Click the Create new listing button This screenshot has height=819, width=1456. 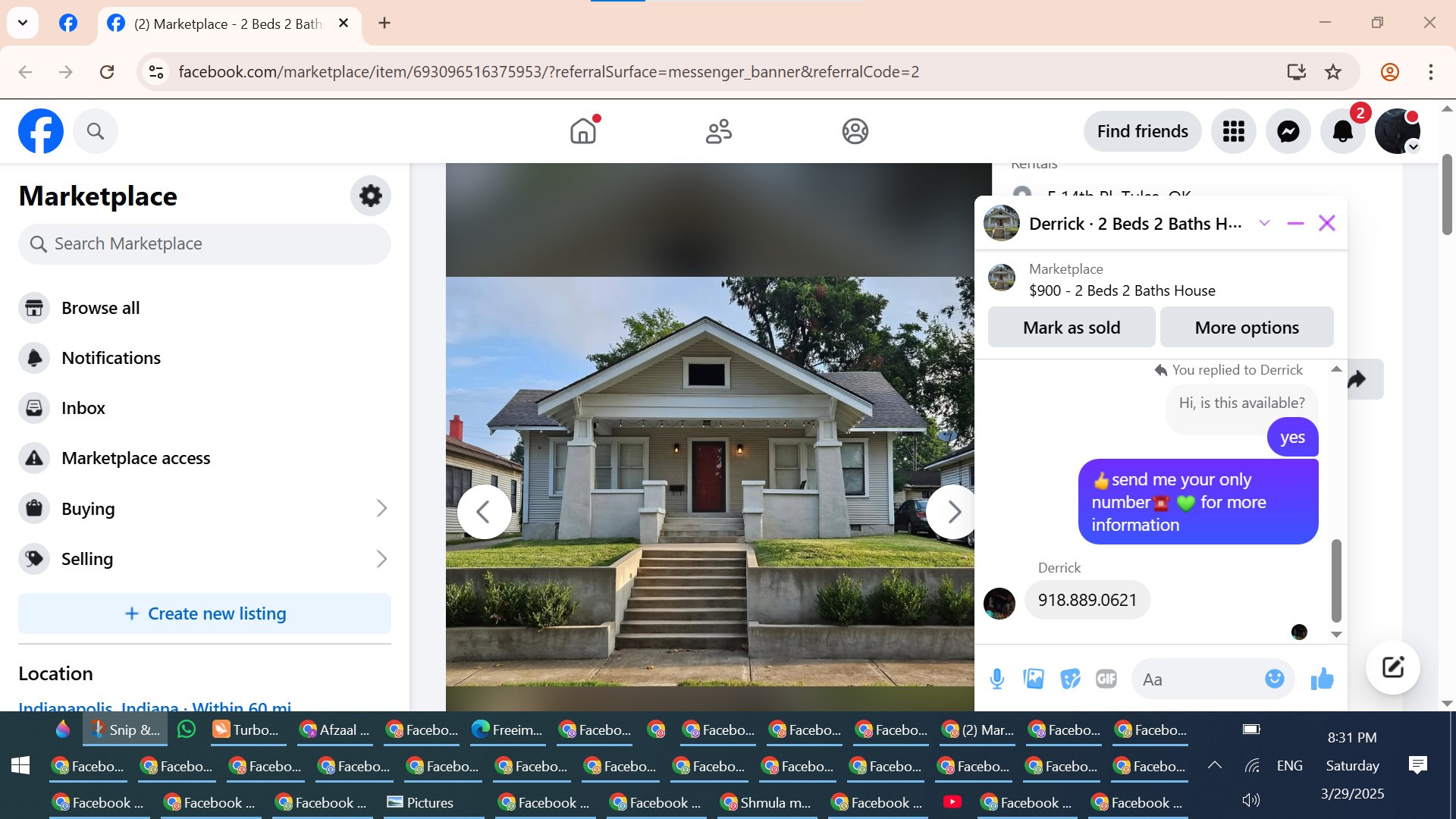tap(205, 613)
